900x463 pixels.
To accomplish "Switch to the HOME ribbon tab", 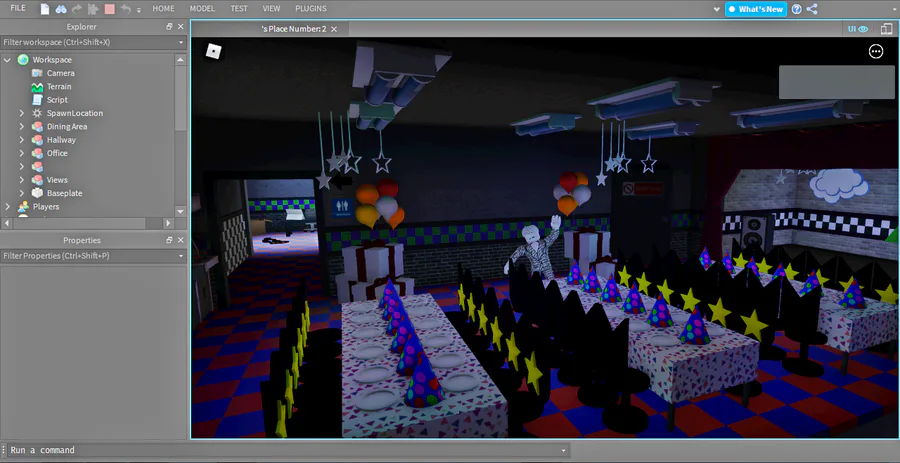I will [164, 9].
